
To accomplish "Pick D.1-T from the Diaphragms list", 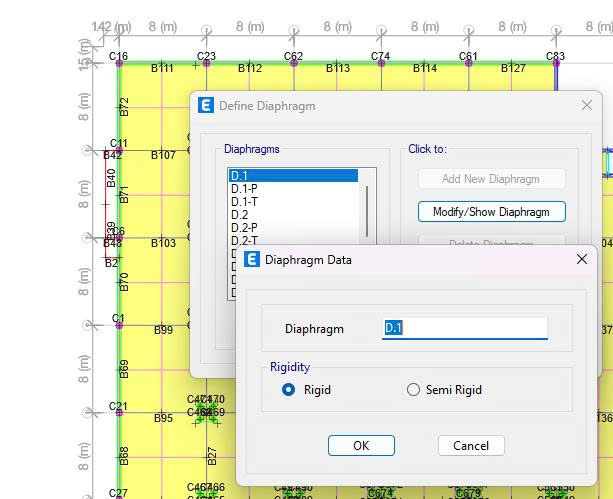I will (245, 202).
